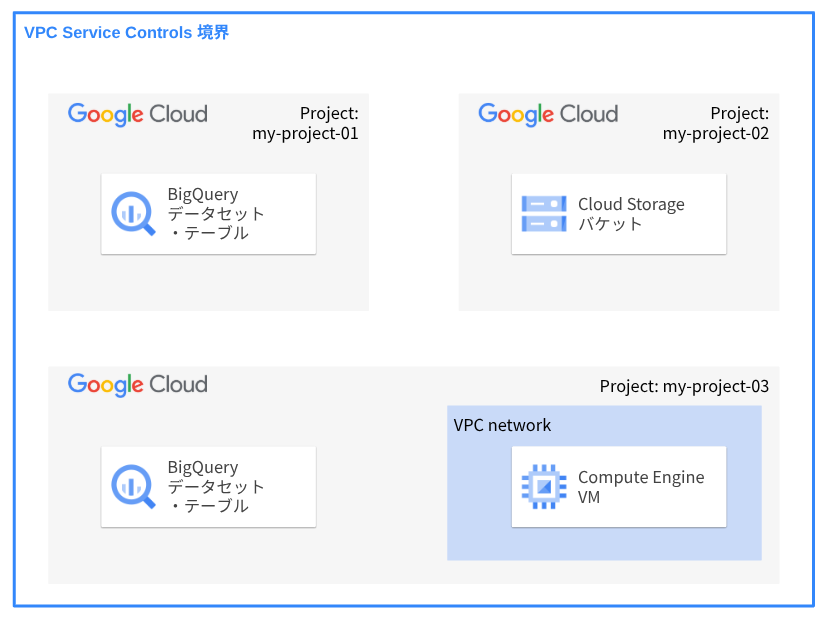
Task: Click the Google Cloud logo in my-project-03
Action: 138,385
